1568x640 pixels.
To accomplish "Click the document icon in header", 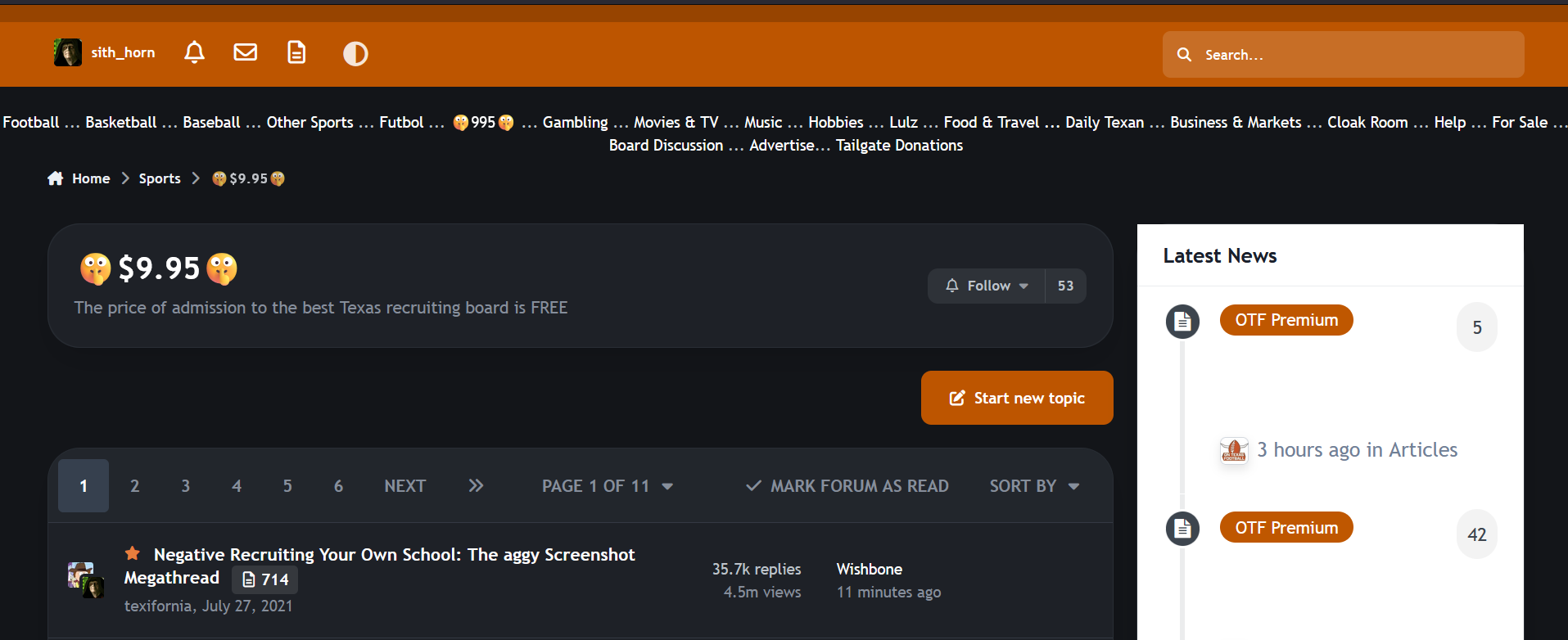I will coord(296,53).
